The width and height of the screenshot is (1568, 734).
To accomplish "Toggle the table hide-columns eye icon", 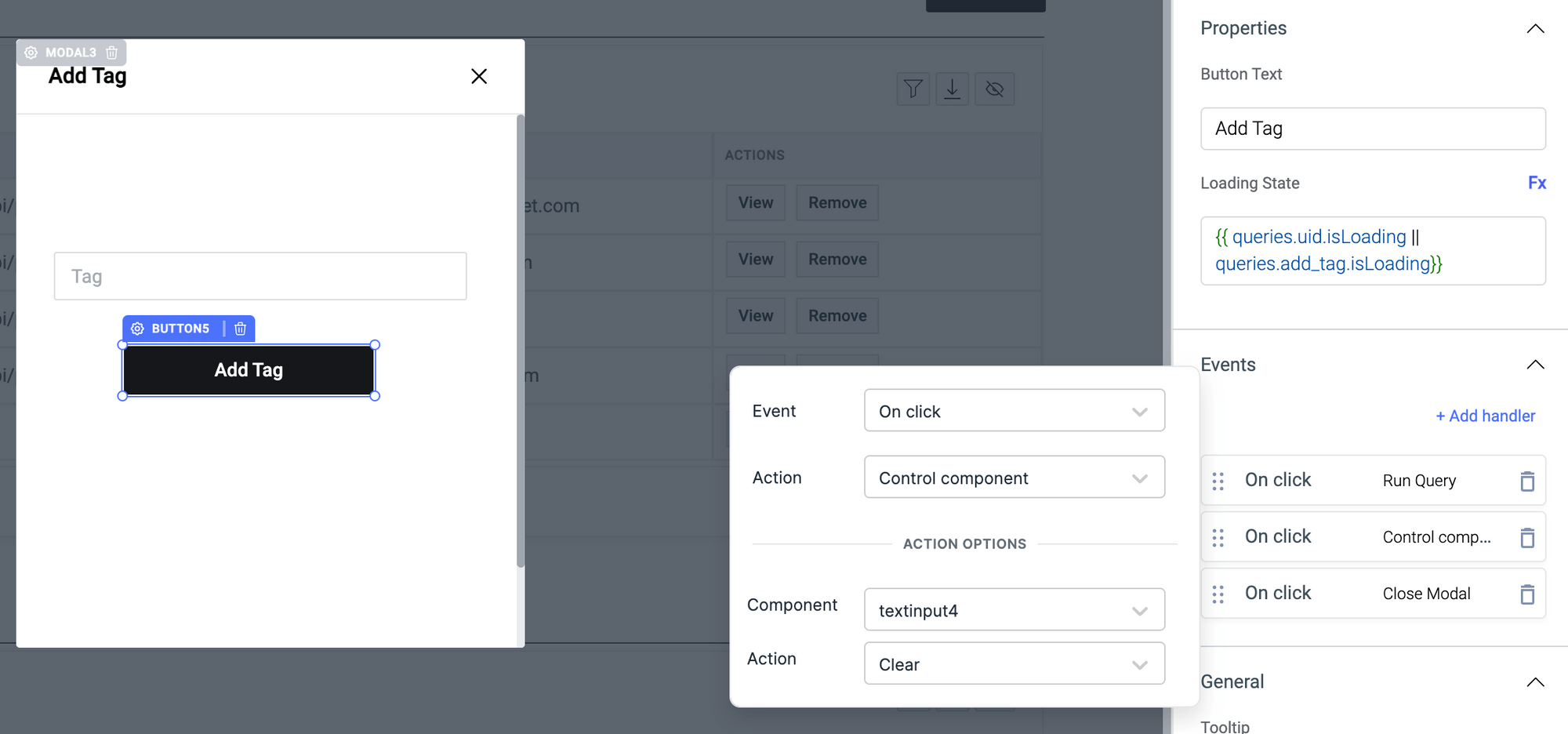I will tap(994, 89).
